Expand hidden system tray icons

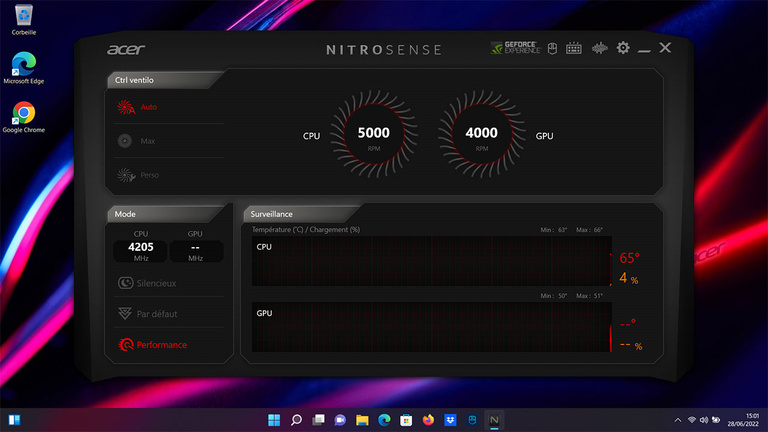pyautogui.click(x=678, y=420)
